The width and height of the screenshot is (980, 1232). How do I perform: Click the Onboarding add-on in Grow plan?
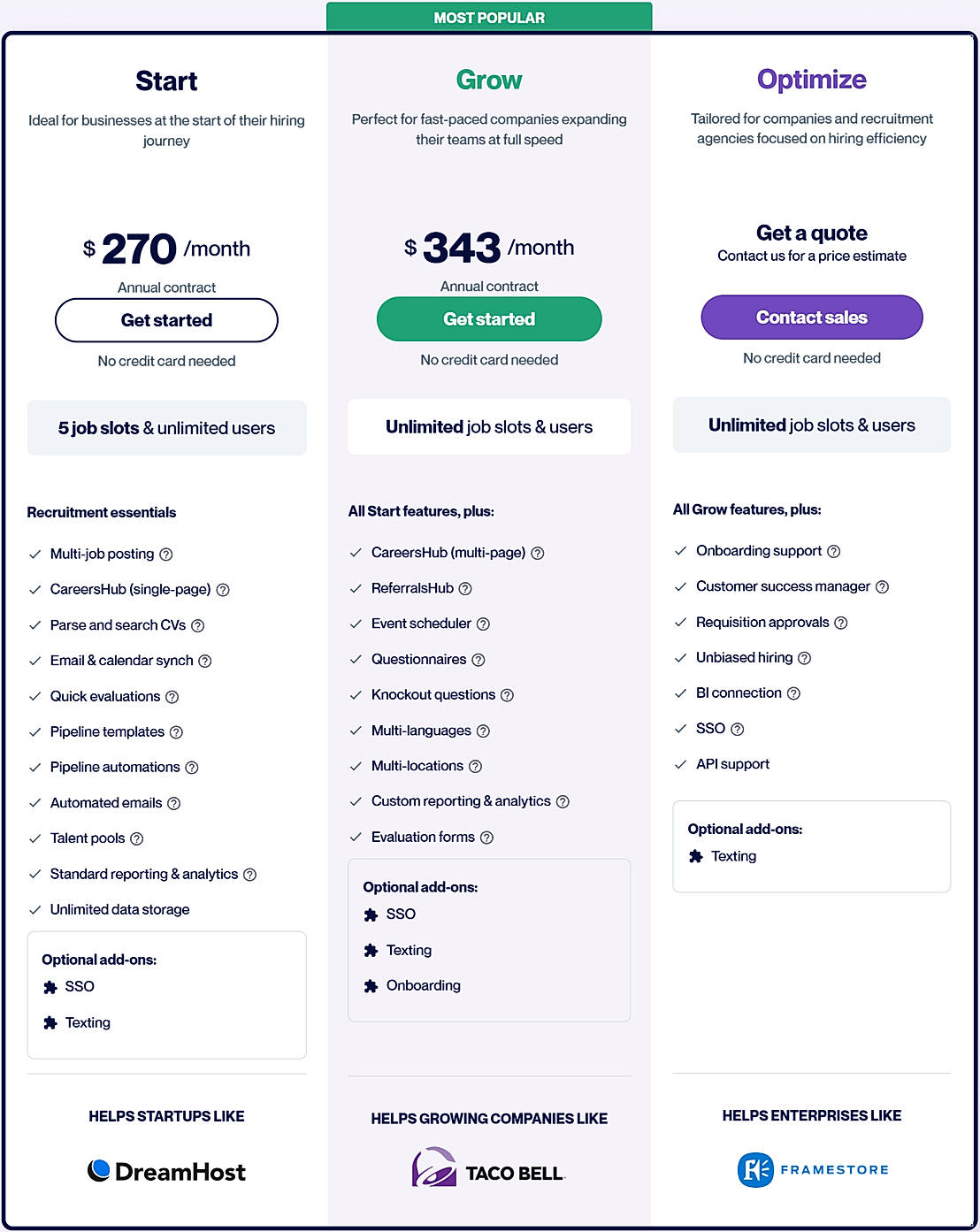click(423, 985)
